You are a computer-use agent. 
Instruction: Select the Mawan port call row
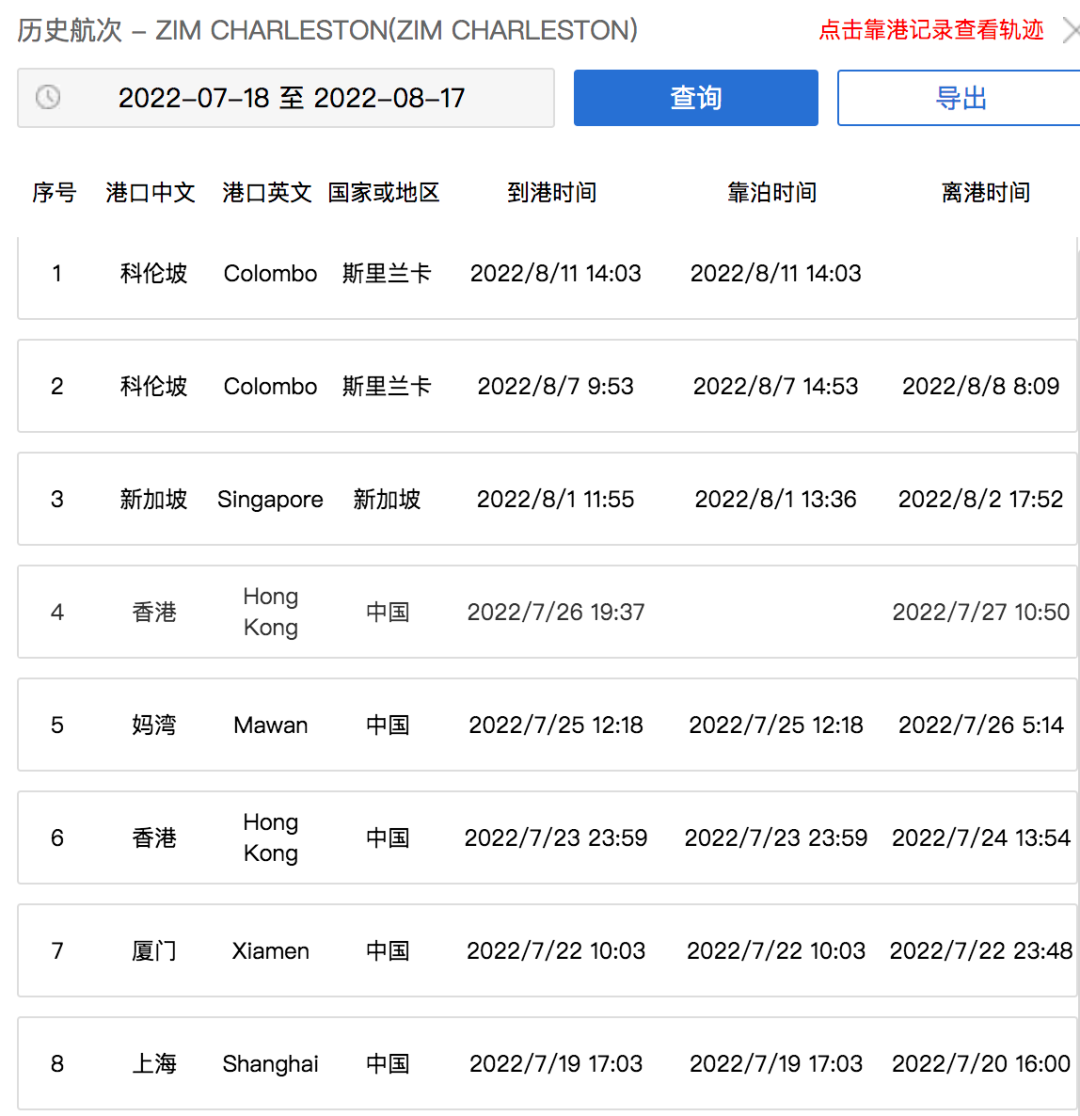coord(540,724)
